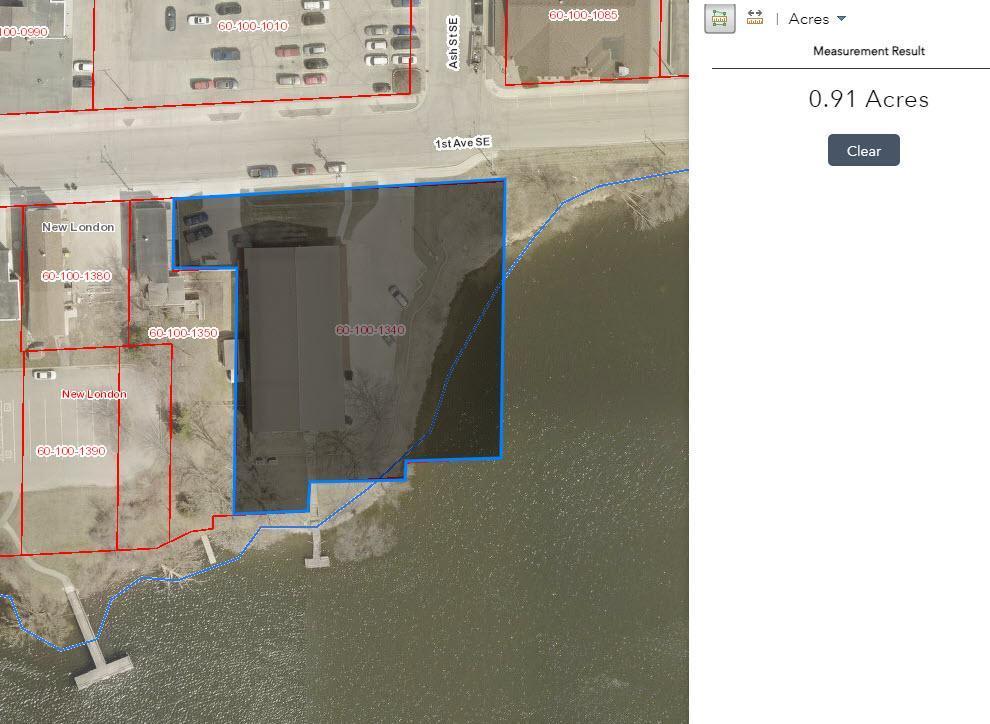
Task: Click the large building roof in measured parcel
Action: [295, 338]
